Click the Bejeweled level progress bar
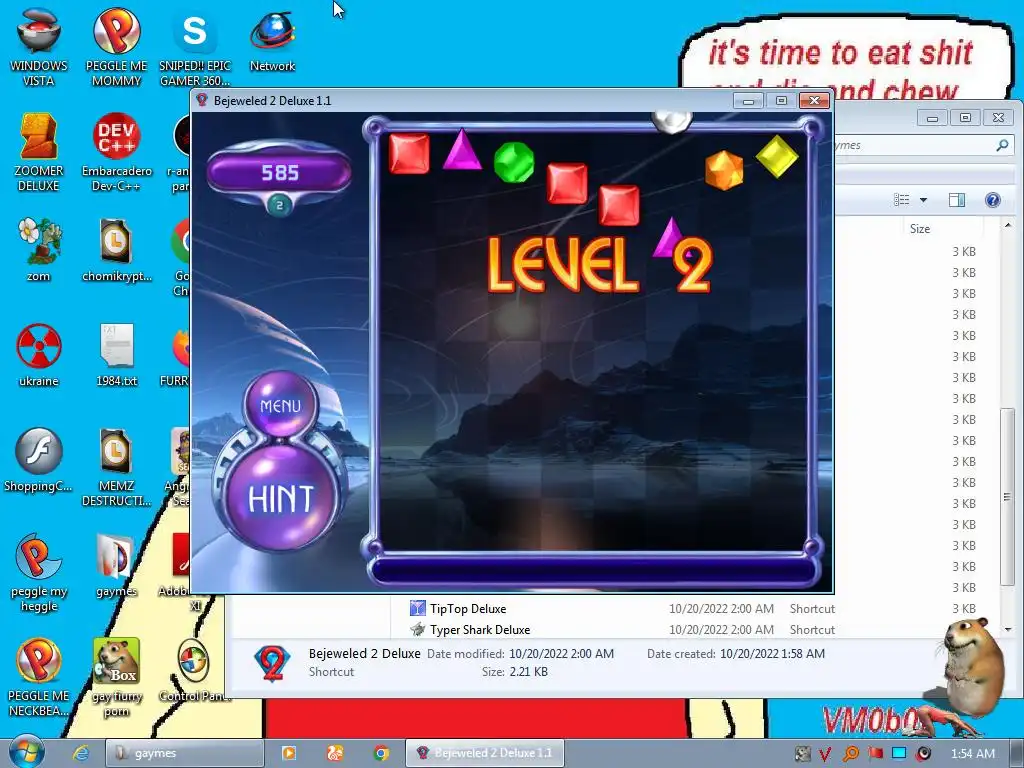Viewport: 1024px width, 768px height. point(594,570)
